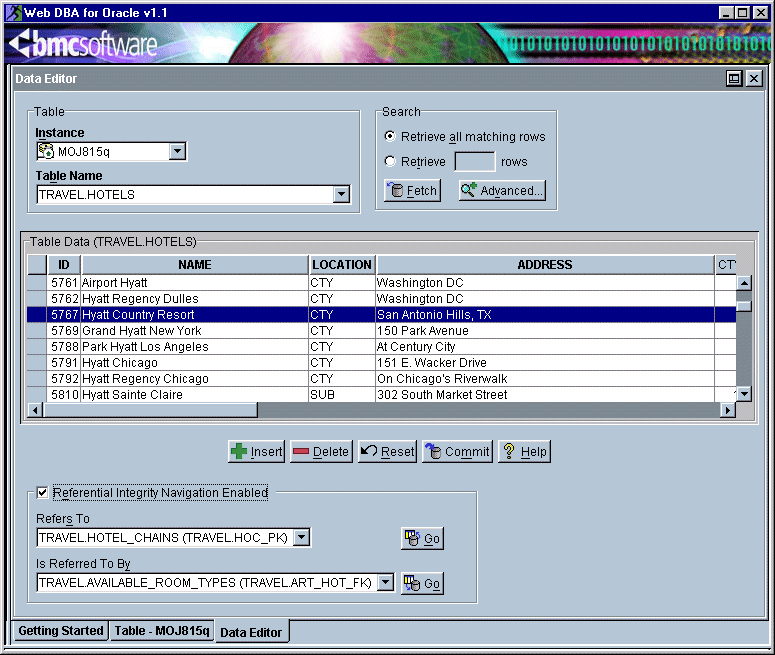Screen dimensions: 775x655
Task: Click the bmc software logo
Action: [x=83, y=44]
